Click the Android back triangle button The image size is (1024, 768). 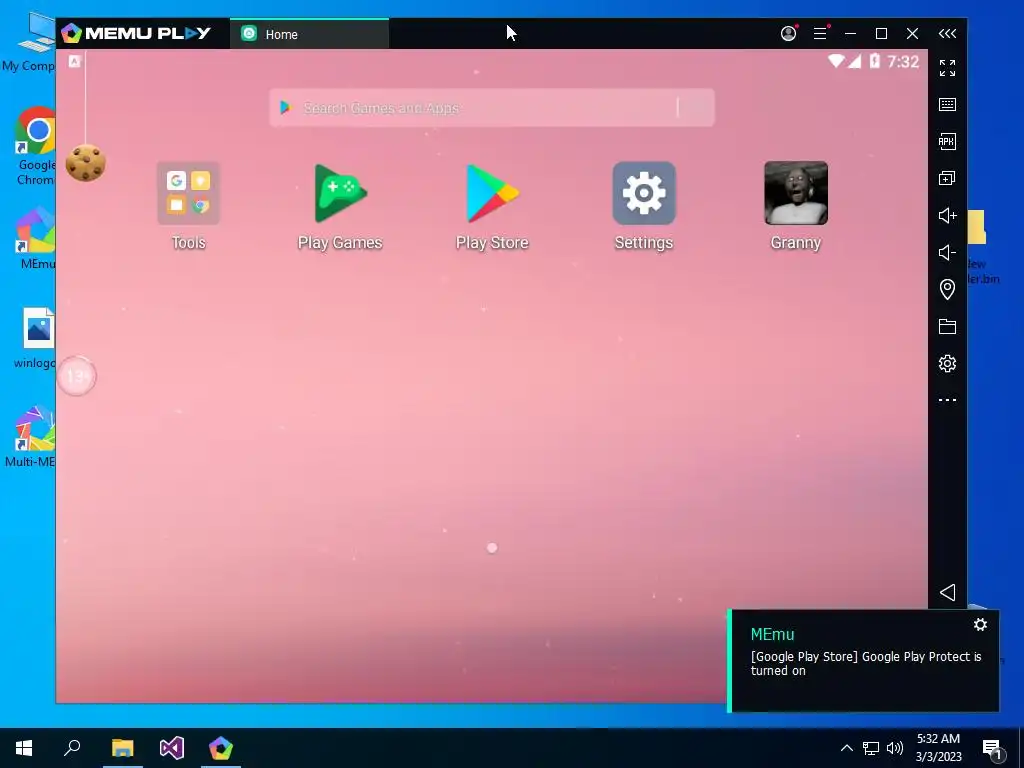coord(947,592)
